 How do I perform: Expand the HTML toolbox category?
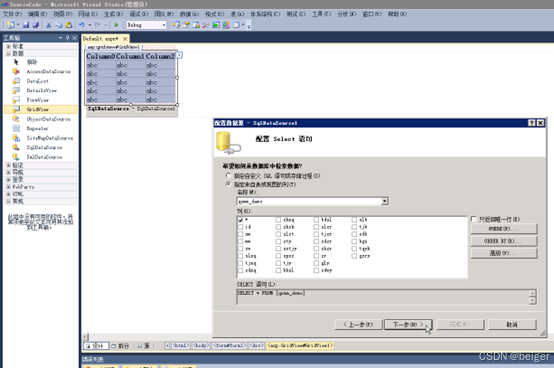tap(8, 194)
